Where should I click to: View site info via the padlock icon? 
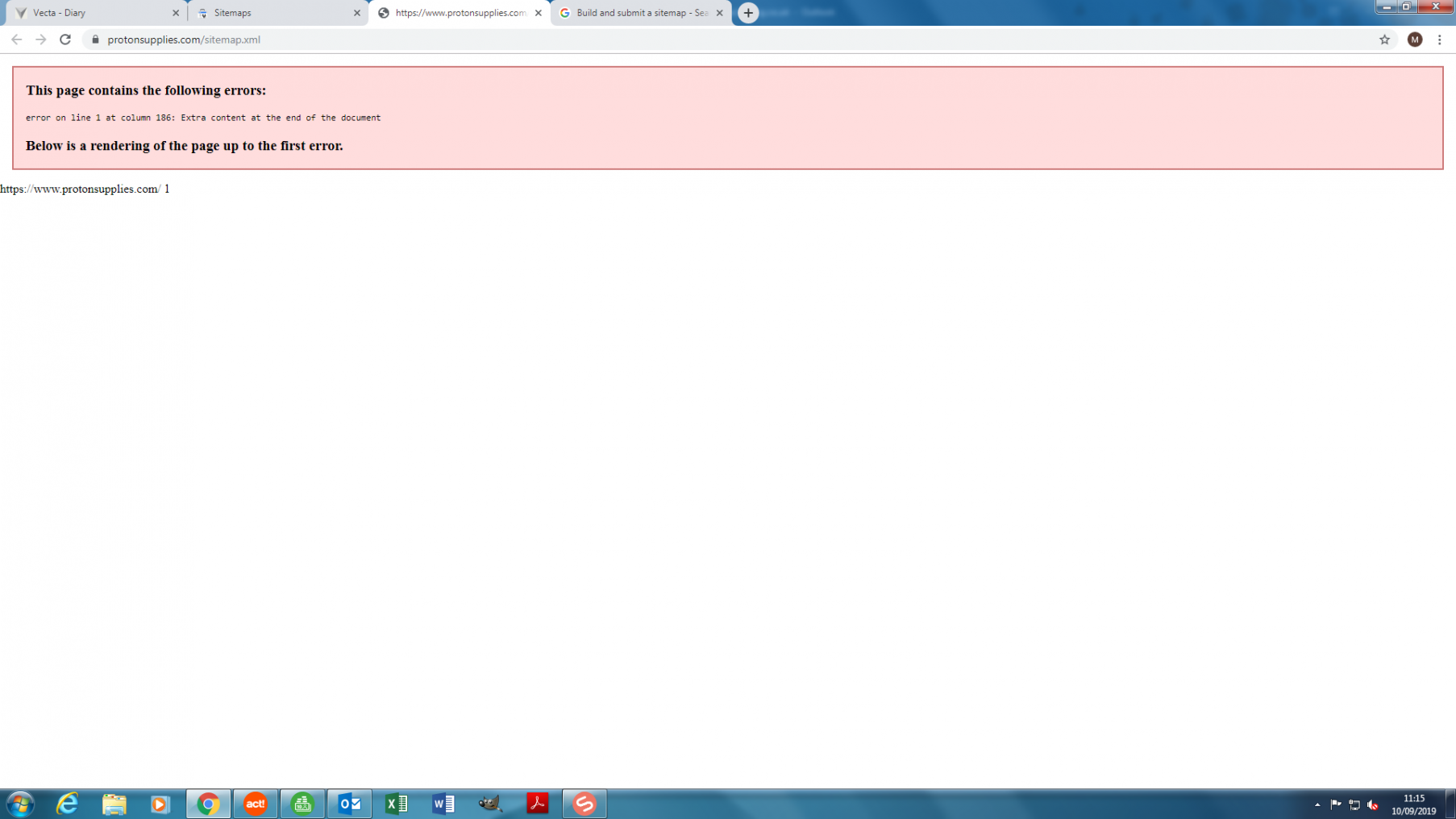click(x=95, y=39)
